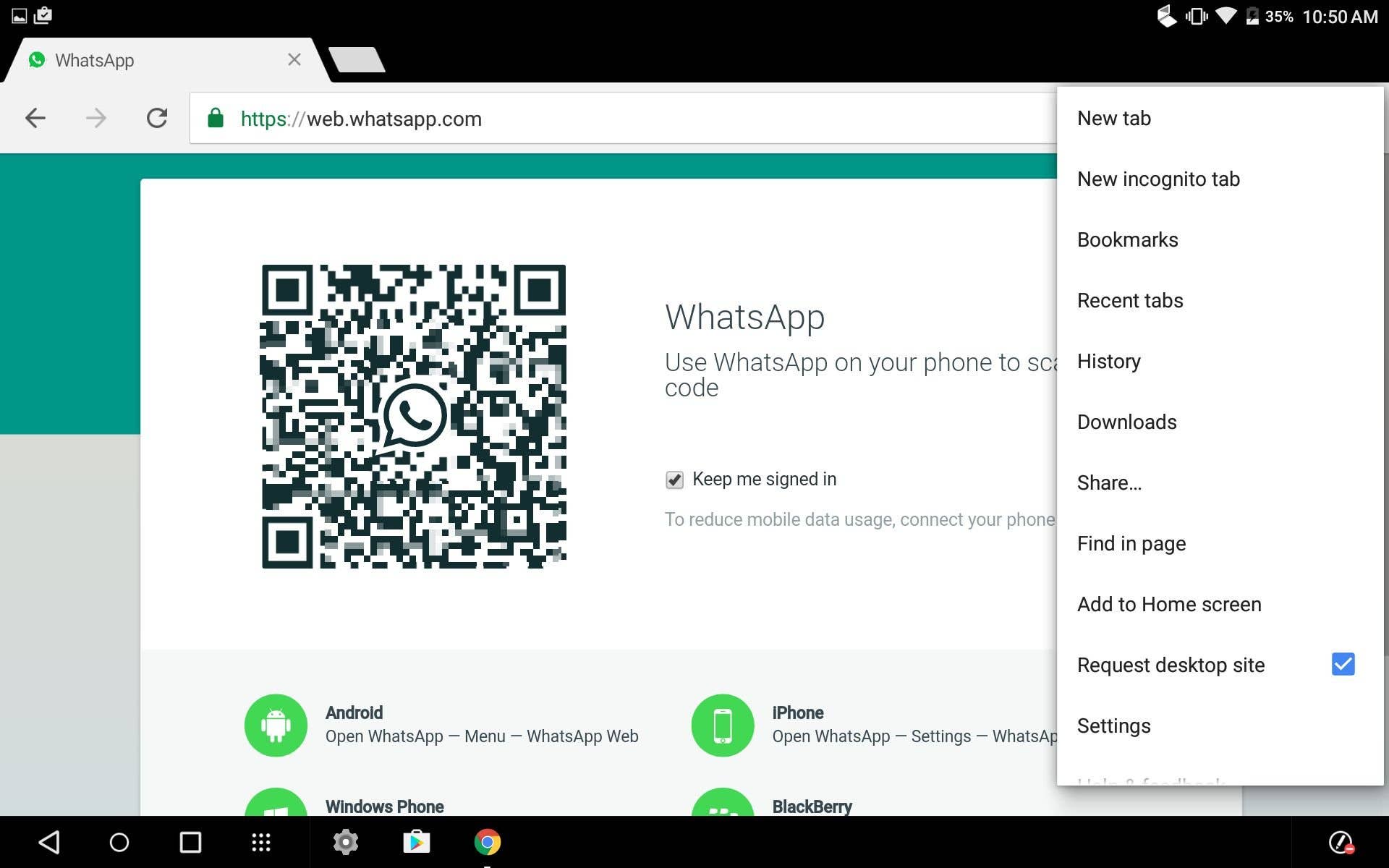Reload the WhatsApp Web page
Image resolution: width=1389 pixels, height=868 pixels.
(x=158, y=118)
